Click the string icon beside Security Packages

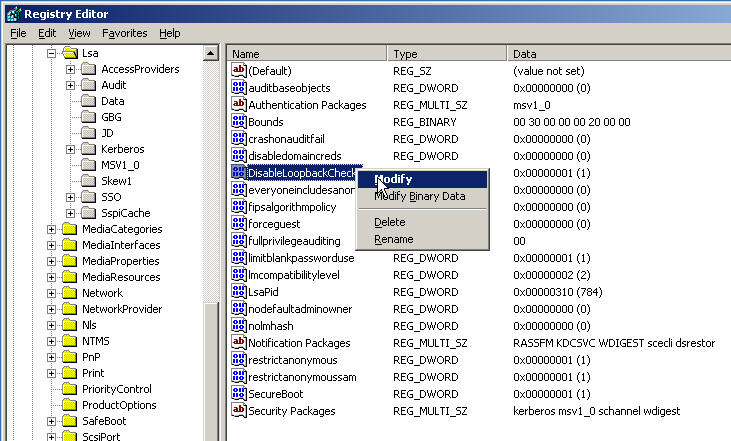click(x=239, y=411)
